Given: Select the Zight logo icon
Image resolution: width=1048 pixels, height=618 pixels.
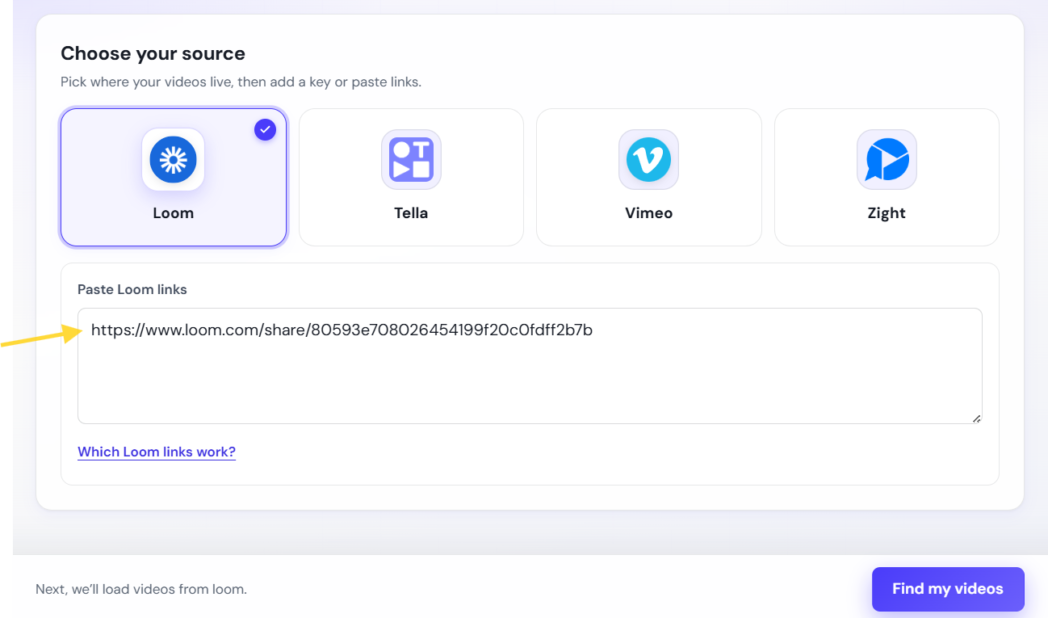Looking at the screenshot, I should click(886, 160).
